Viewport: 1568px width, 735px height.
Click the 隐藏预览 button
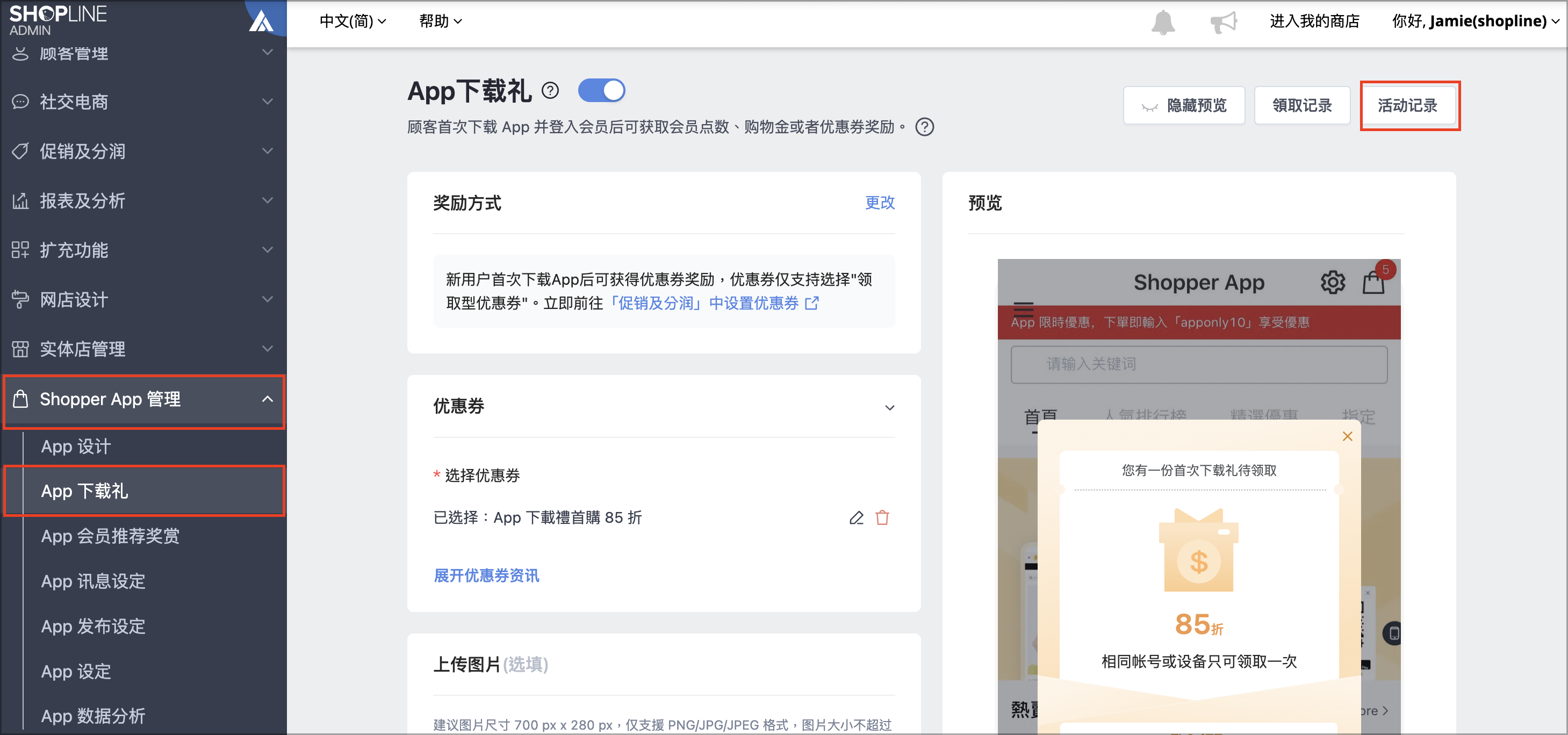(1184, 106)
